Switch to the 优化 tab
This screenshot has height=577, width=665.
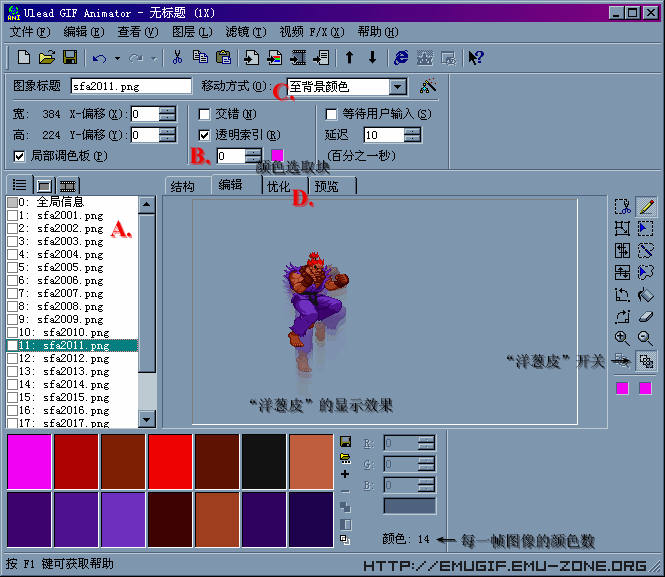[278, 186]
